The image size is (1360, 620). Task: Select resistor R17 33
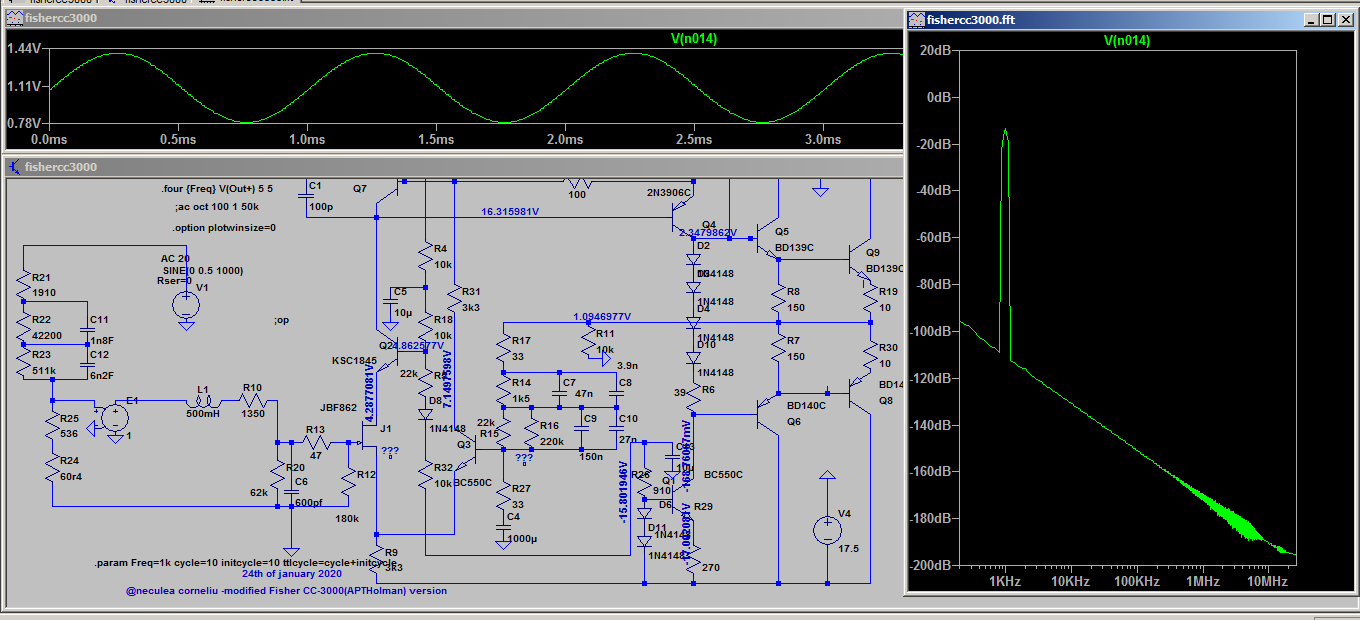coord(503,348)
